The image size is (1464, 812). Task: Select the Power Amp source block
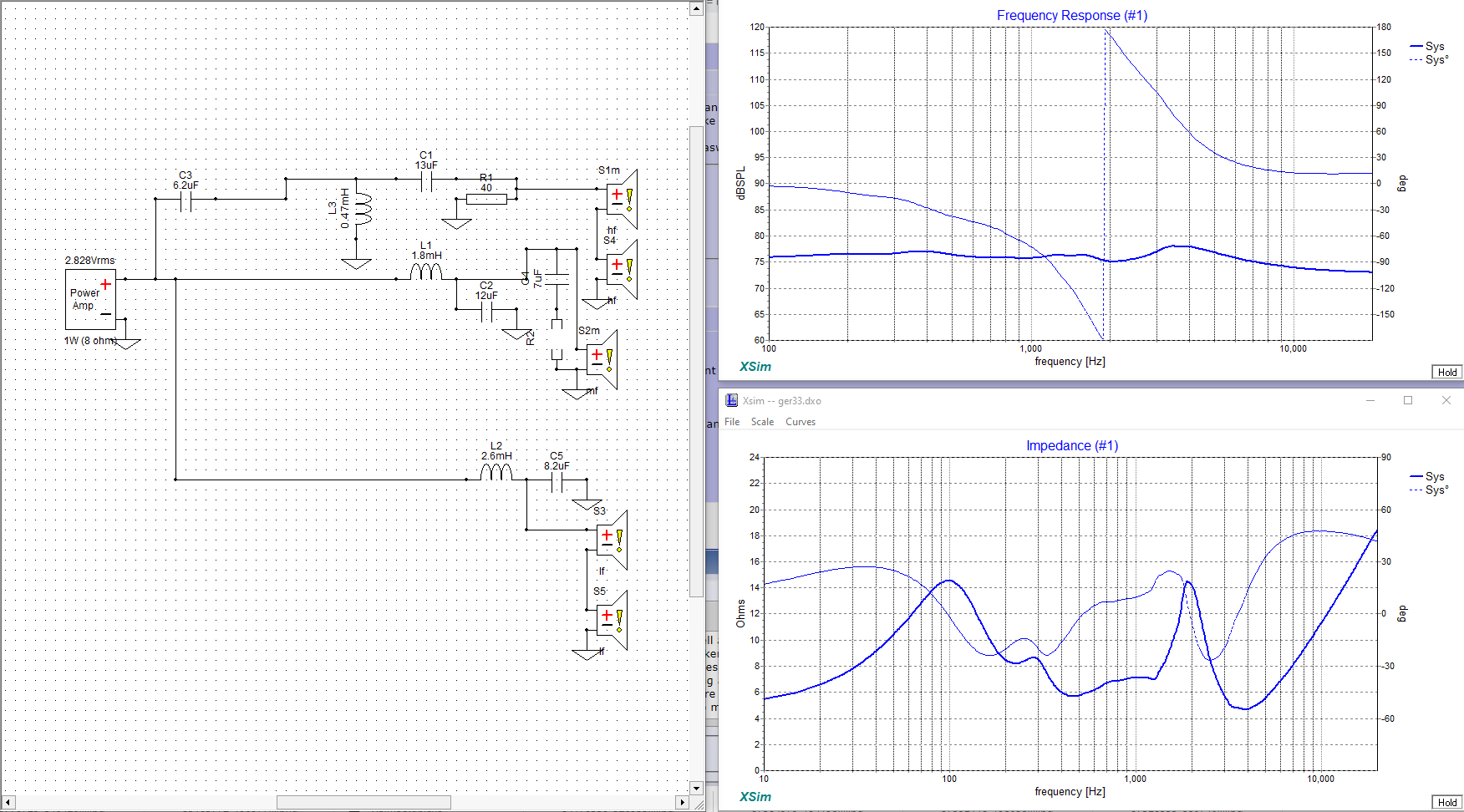click(91, 299)
